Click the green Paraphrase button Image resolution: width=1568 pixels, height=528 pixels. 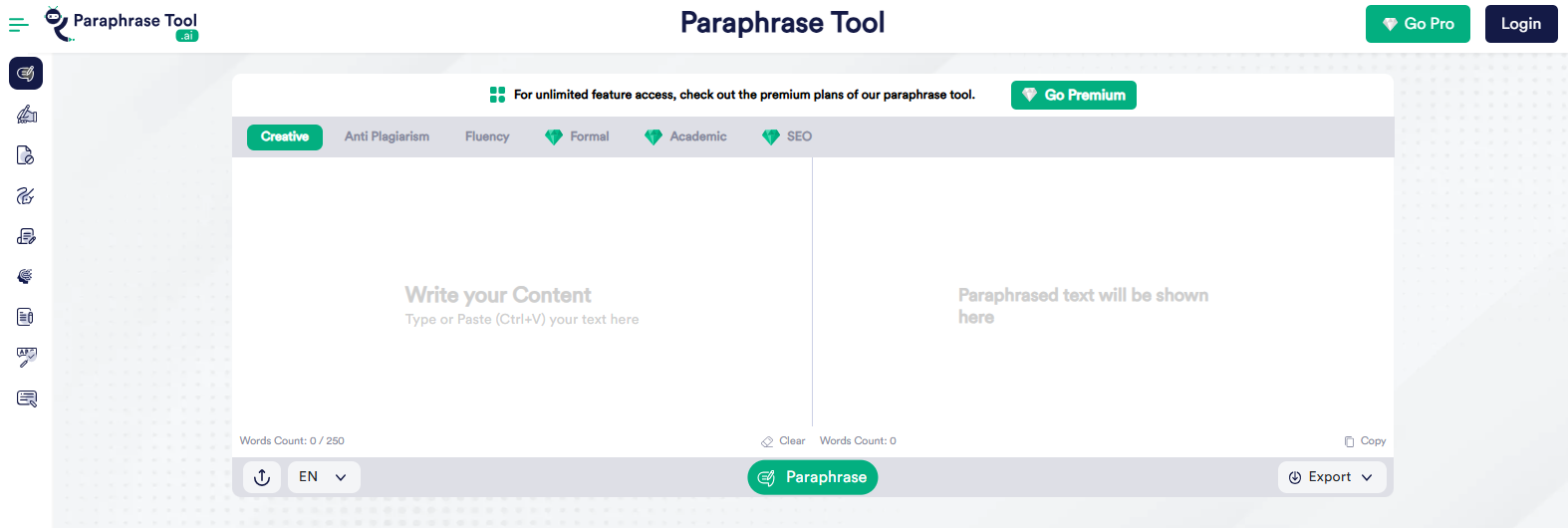point(813,477)
